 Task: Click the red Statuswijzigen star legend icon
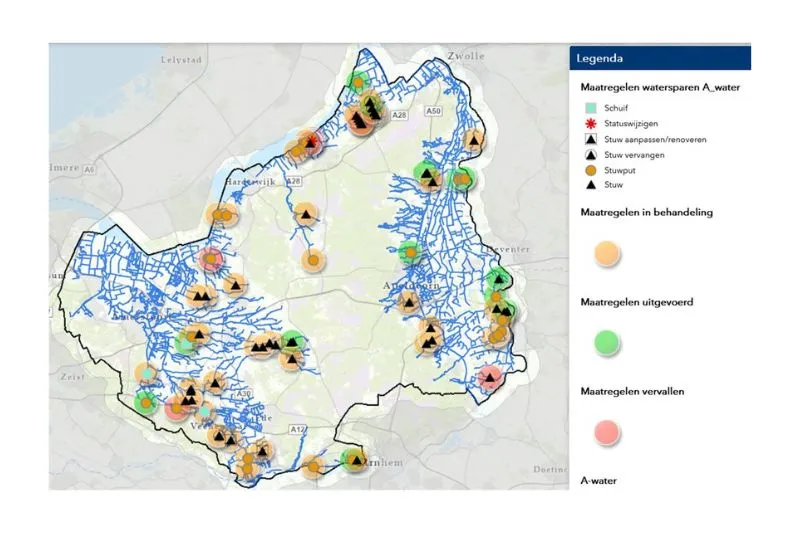589,125
